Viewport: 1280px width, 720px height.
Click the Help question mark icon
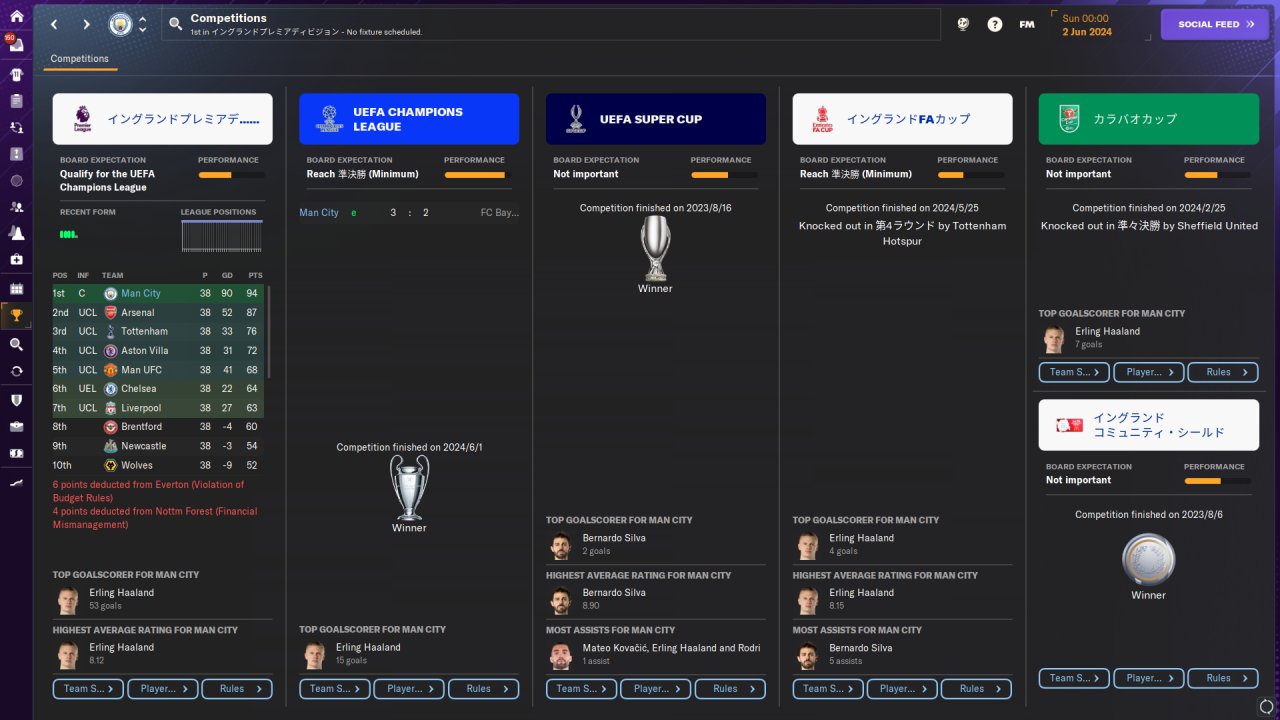pos(995,24)
